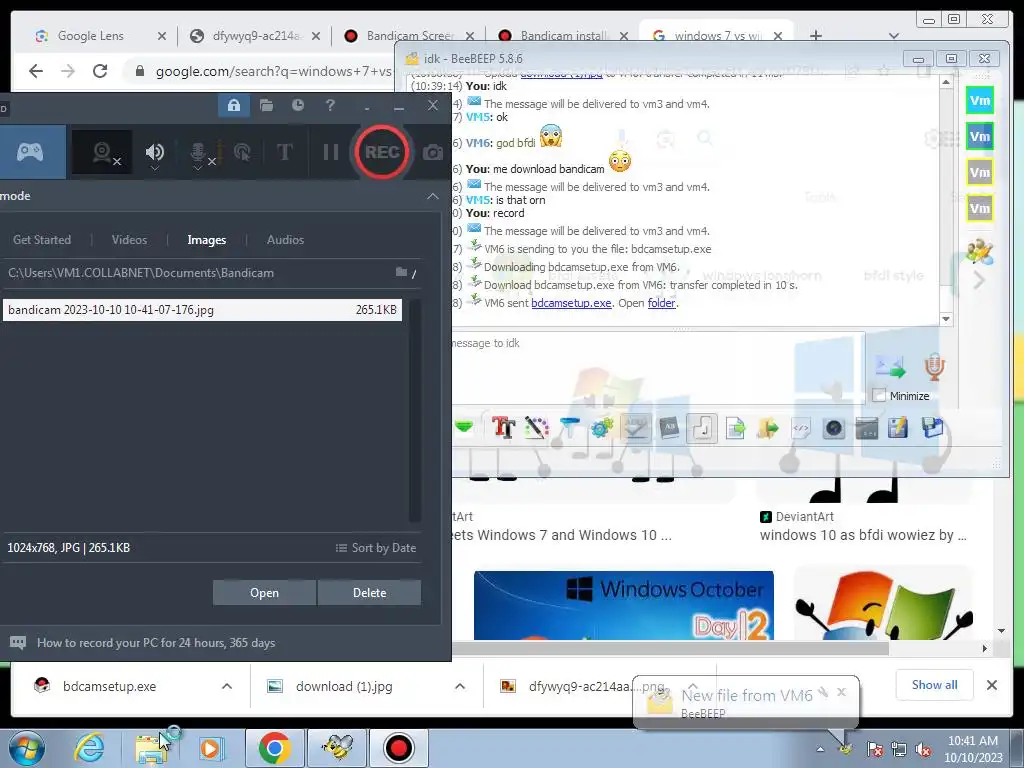The height and width of the screenshot is (768, 1024).
Task: Open folder link in BeeBEEP chat
Action: point(662,303)
